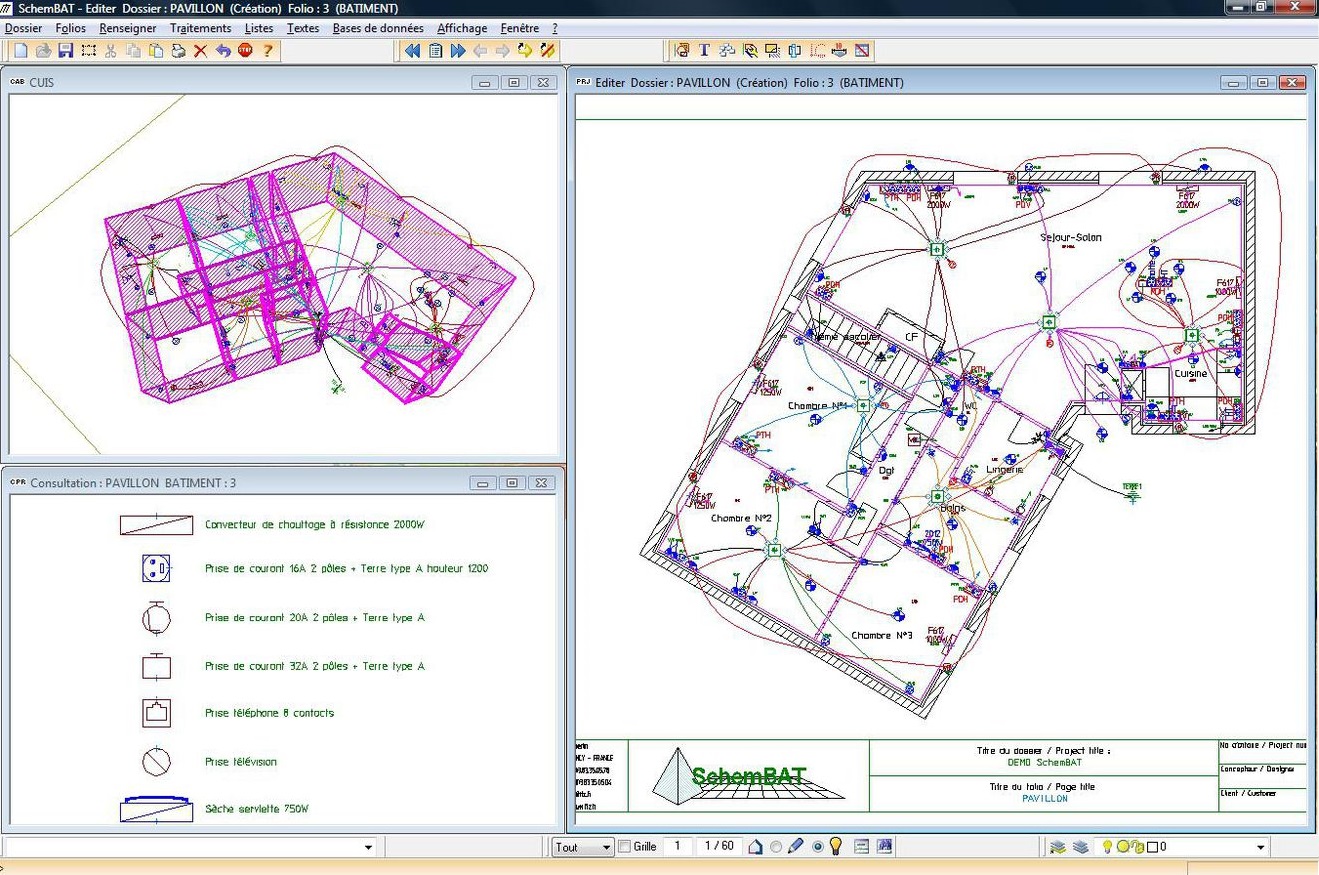This screenshot has width=1319, height=875.
Task: Select the Text tool T icon
Action: tap(704, 50)
